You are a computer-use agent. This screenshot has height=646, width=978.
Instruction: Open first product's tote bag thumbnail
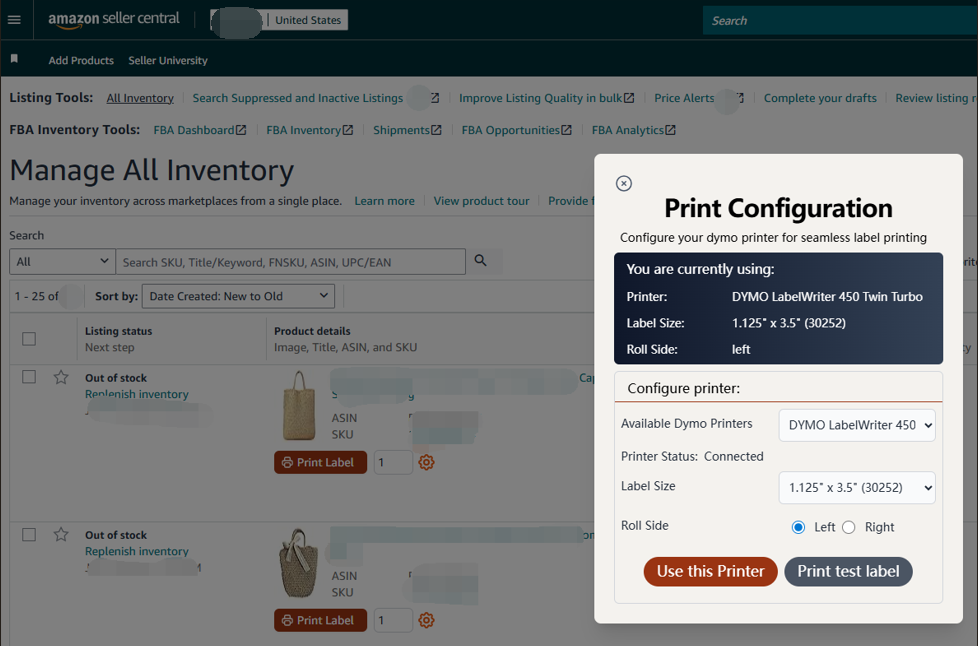[x=299, y=405]
